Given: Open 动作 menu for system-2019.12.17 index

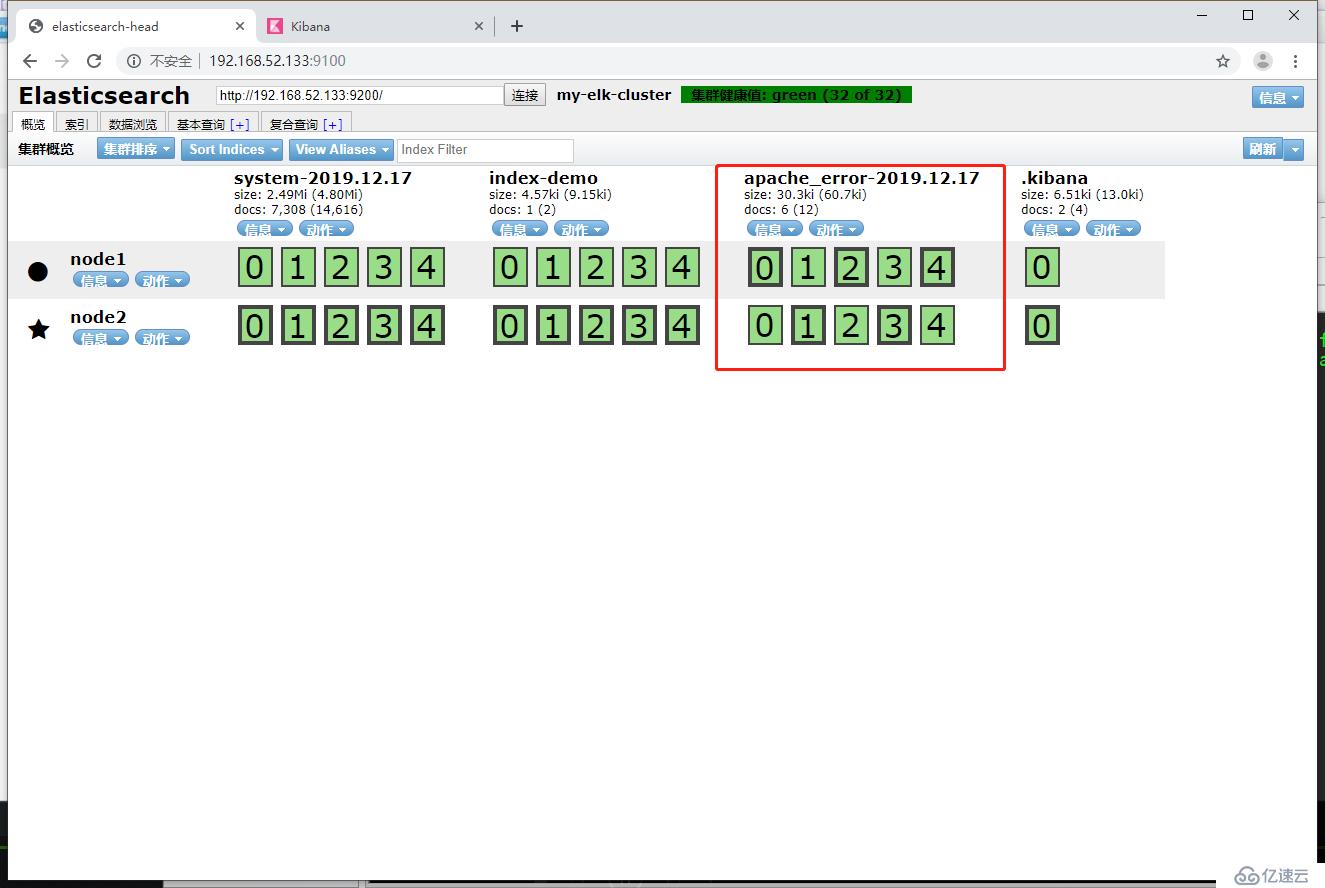Looking at the screenshot, I should (327, 229).
